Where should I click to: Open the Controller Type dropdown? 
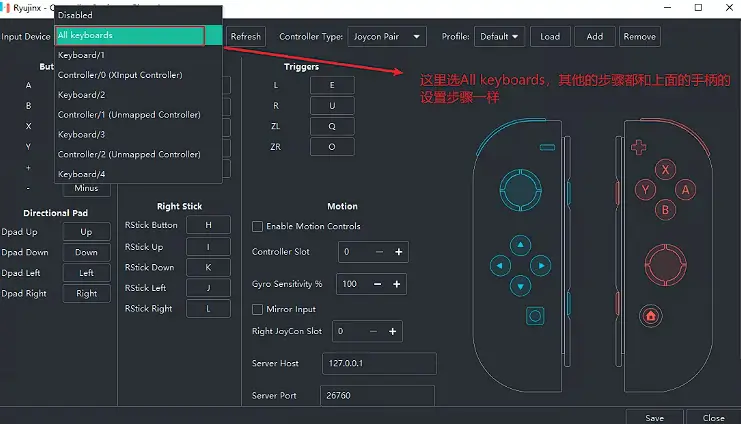(x=387, y=37)
